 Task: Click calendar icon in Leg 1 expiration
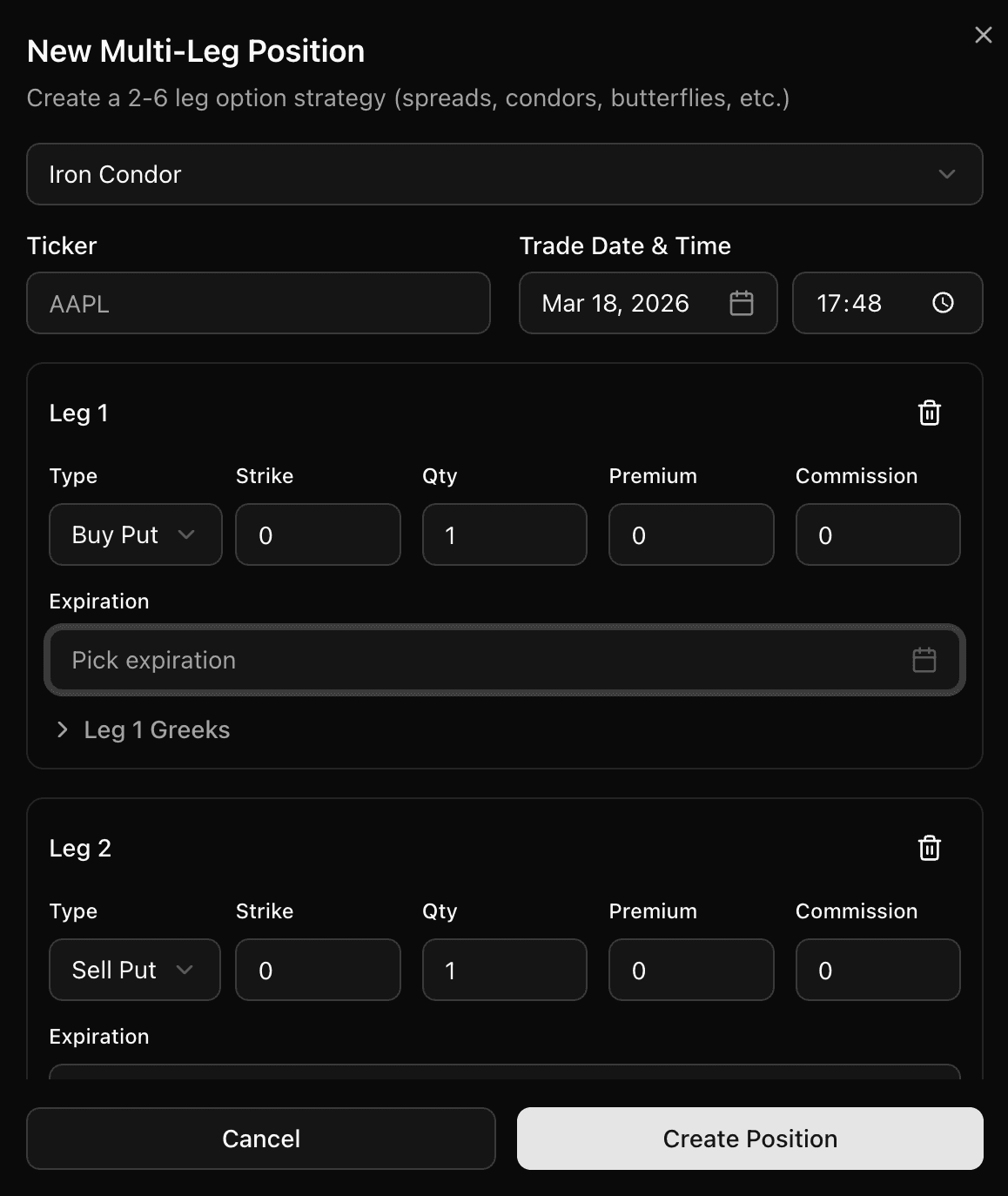tap(924, 660)
